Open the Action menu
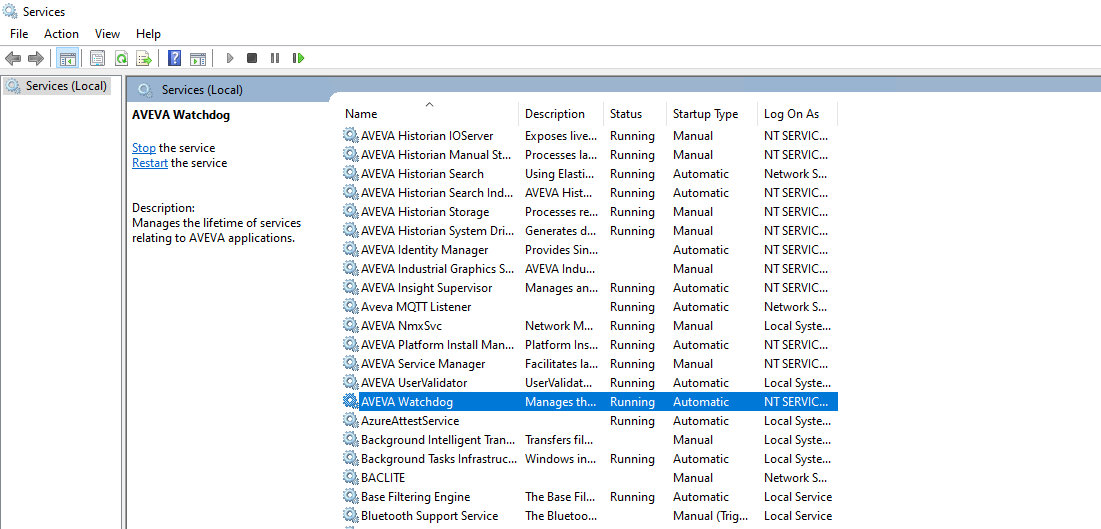This screenshot has height=529, width=1101. (x=61, y=34)
